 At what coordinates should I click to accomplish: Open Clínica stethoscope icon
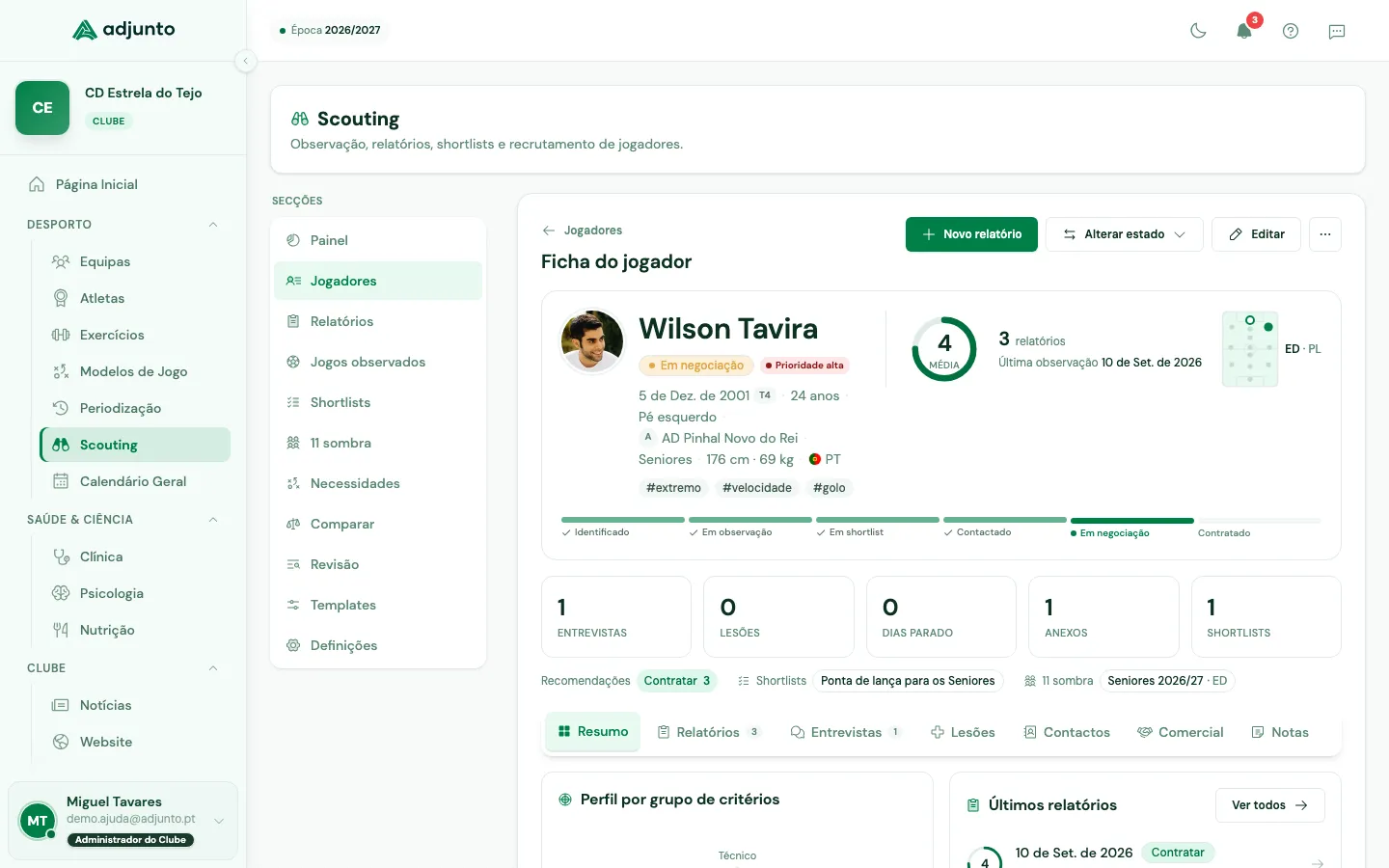pyautogui.click(x=61, y=556)
